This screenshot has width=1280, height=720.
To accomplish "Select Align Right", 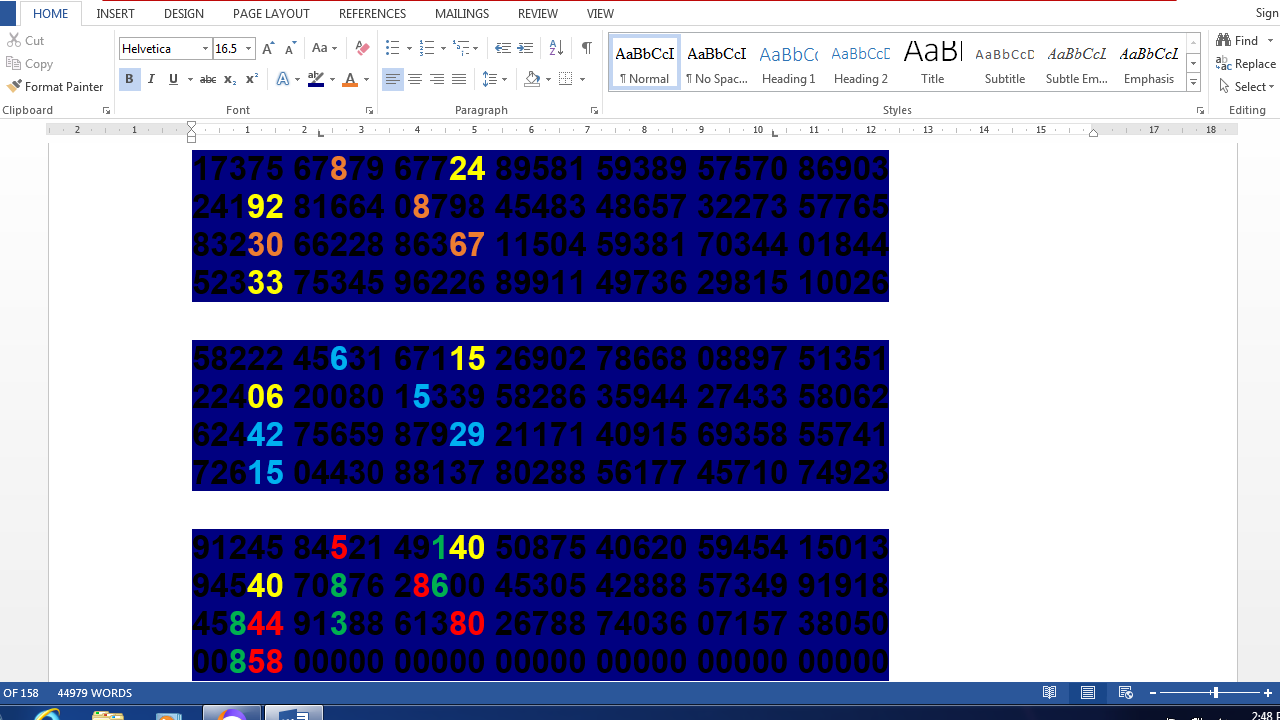I will (437, 79).
